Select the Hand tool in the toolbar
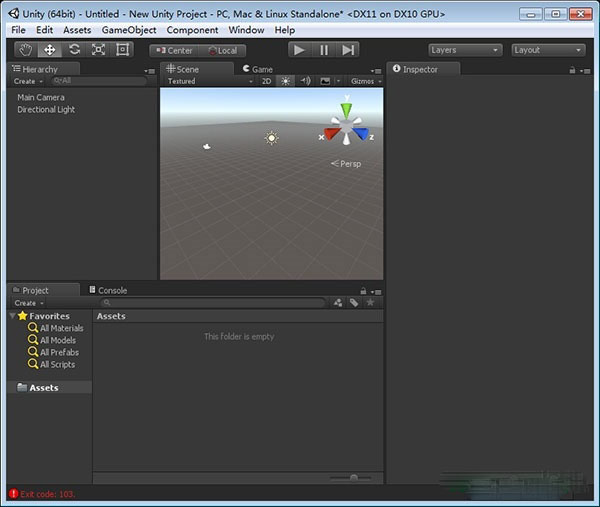600x507 pixels. [x=25, y=50]
